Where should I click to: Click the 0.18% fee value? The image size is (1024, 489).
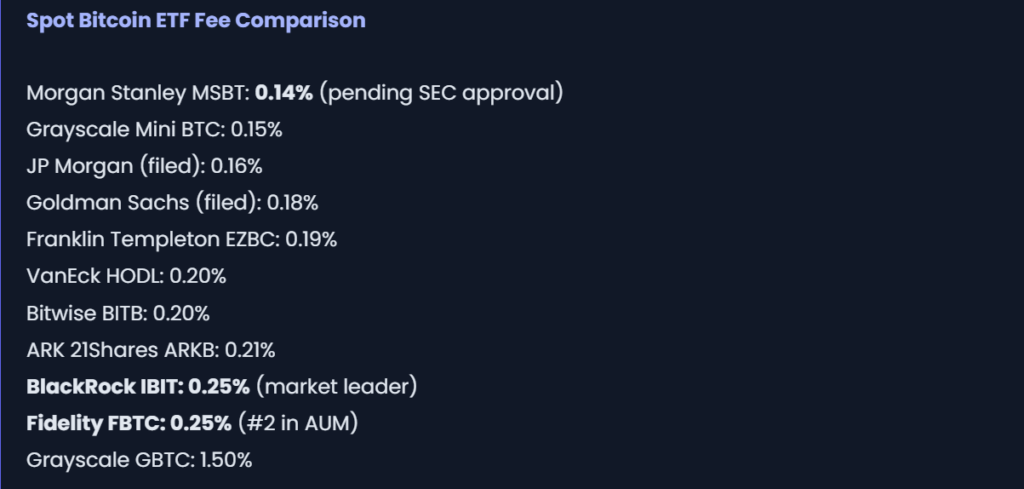tap(292, 203)
